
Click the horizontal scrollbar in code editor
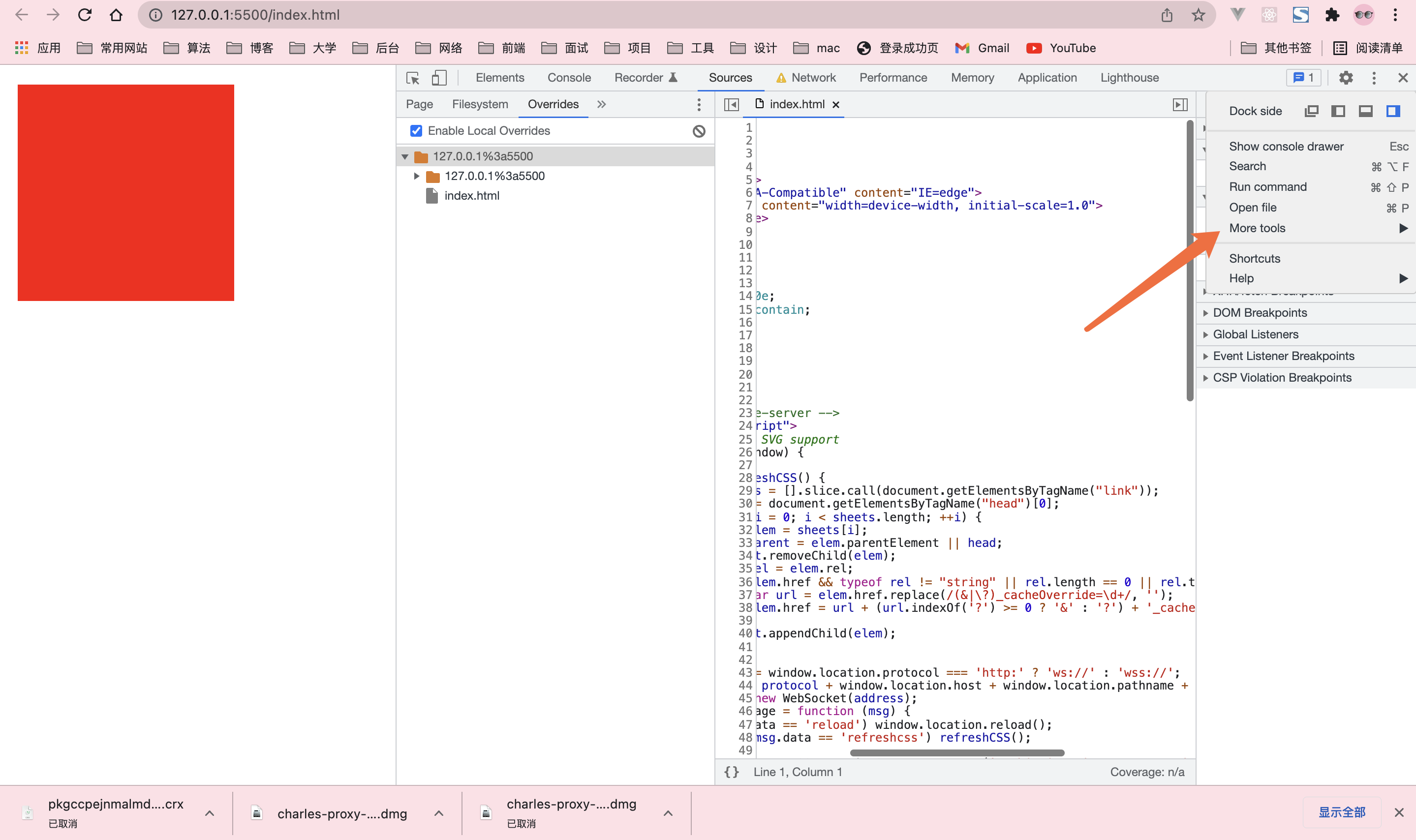tap(957, 753)
